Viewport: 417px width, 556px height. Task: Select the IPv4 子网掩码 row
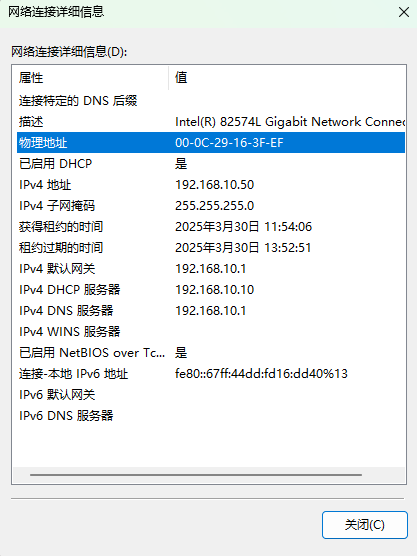211,206
